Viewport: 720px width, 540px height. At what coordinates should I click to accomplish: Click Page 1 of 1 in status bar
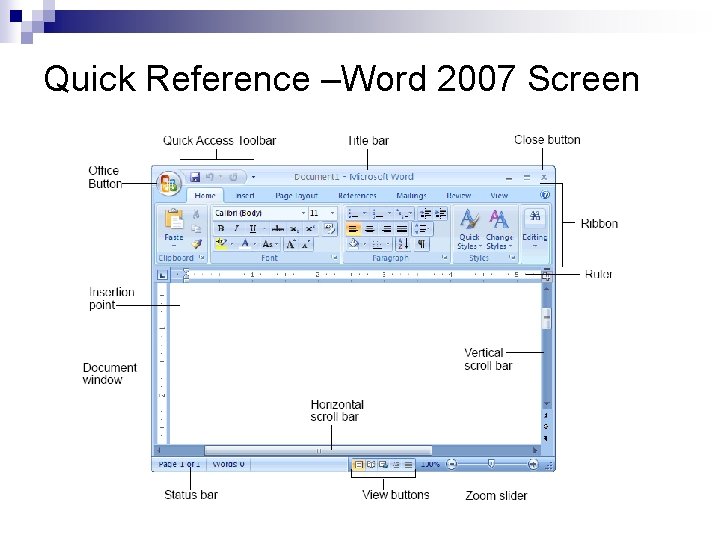(x=179, y=464)
